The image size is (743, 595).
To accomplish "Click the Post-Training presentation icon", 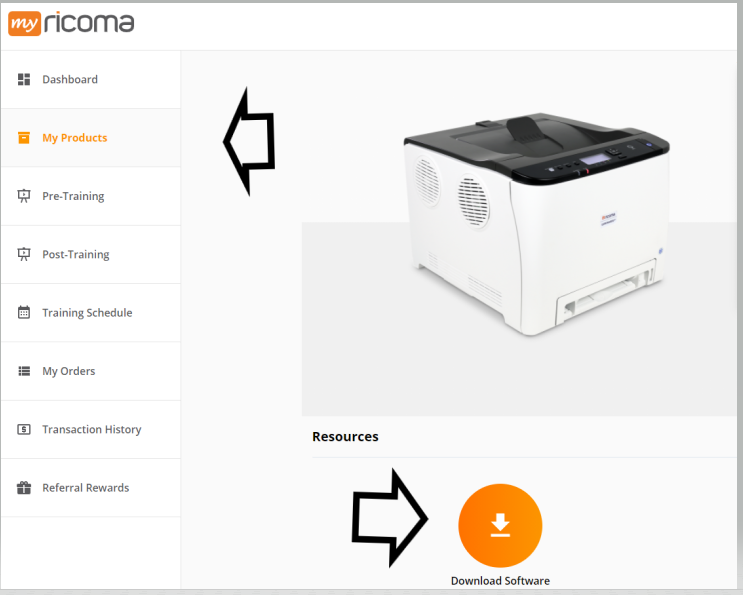I will (x=24, y=254).
